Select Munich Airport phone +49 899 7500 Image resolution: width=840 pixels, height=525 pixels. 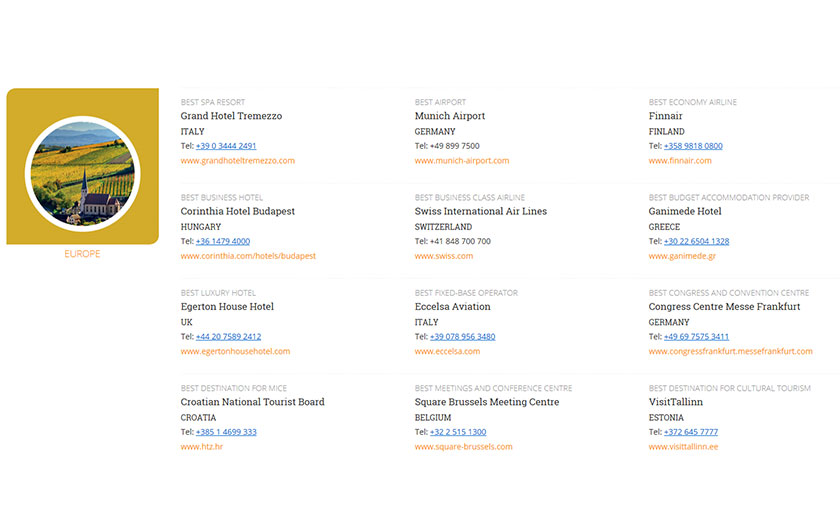point(455,146)
